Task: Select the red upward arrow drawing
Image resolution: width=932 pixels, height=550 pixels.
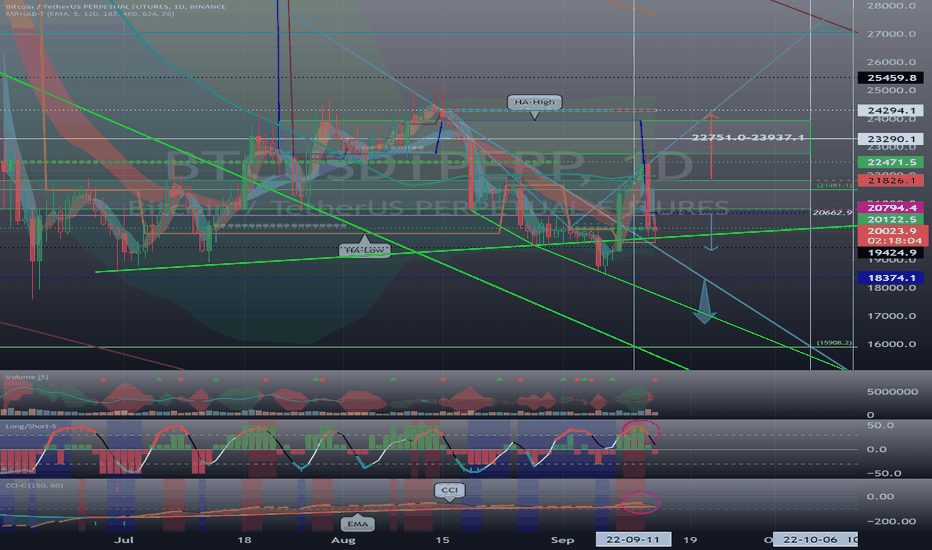Action: (x=711, y=146)
